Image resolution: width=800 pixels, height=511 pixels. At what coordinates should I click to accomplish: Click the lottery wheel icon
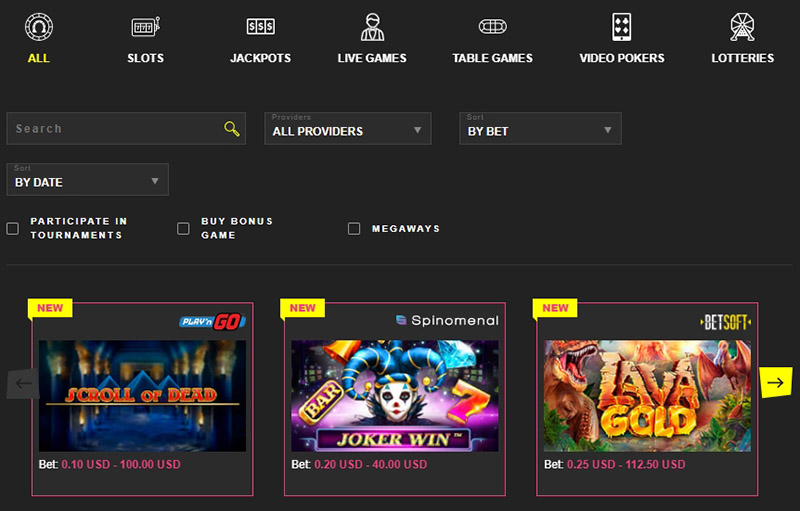(742, 27)
